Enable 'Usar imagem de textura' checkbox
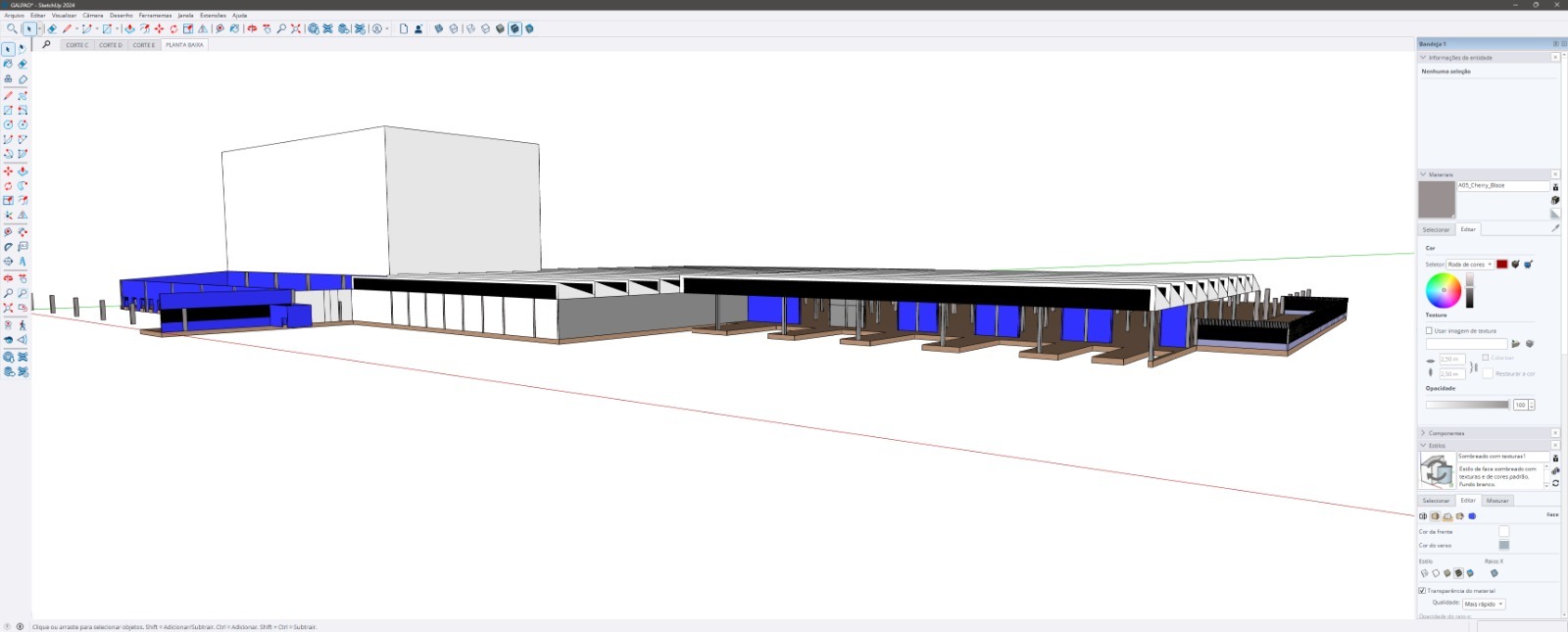 point(1429,330)
